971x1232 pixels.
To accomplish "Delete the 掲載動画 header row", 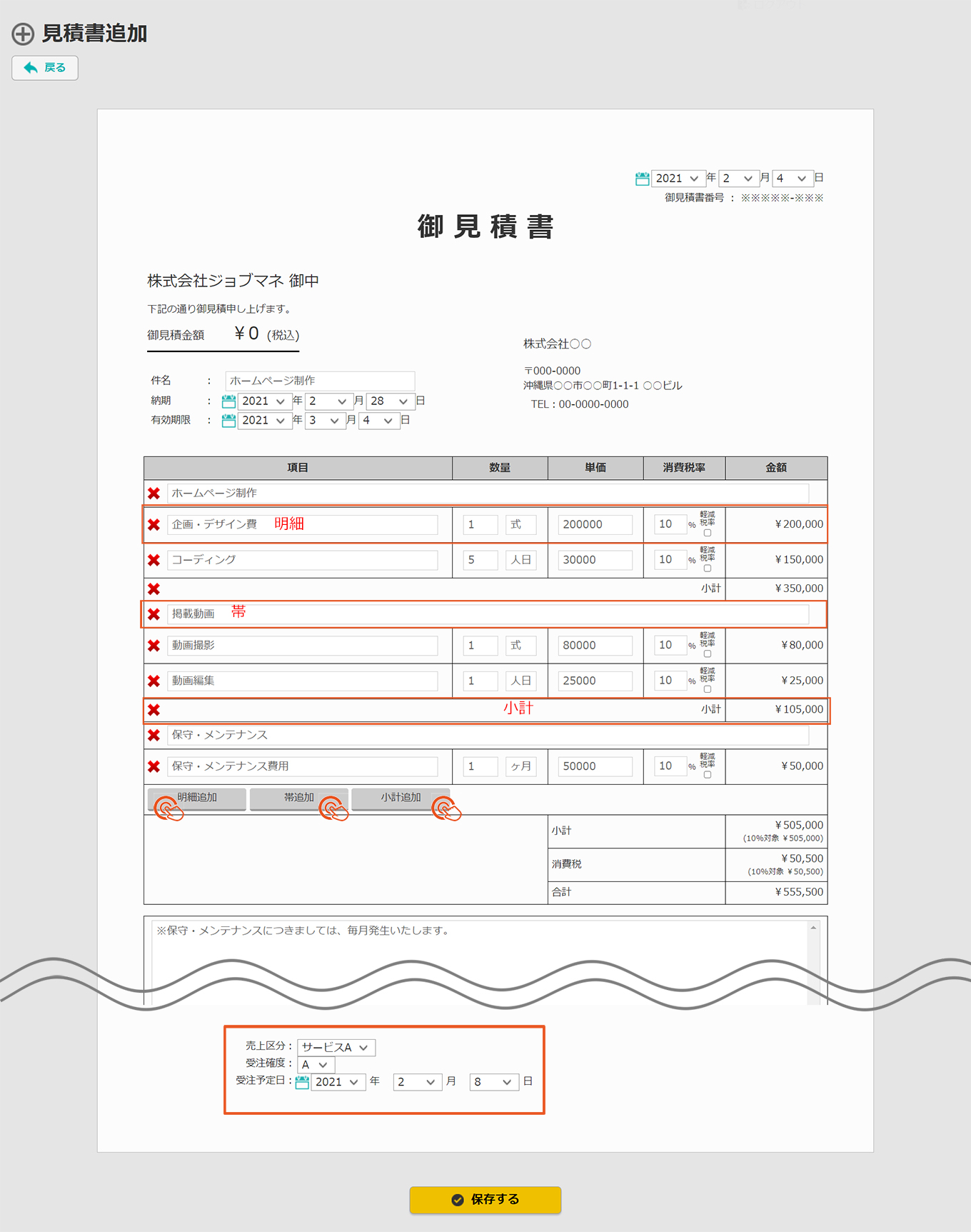I will point(154,614).
